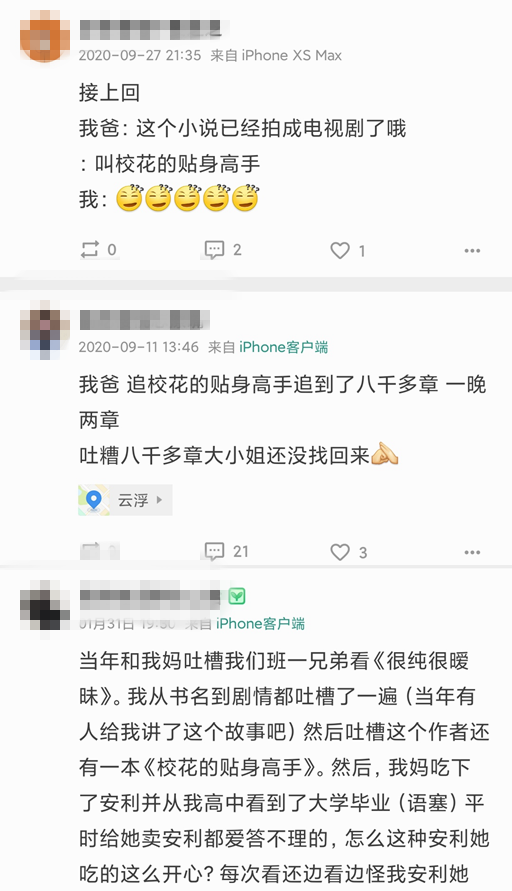Image resolution: width=512 pixels, height=891 pixels.
Task: Open the orange avatar of first poster
Action: (x=44, y=39)
